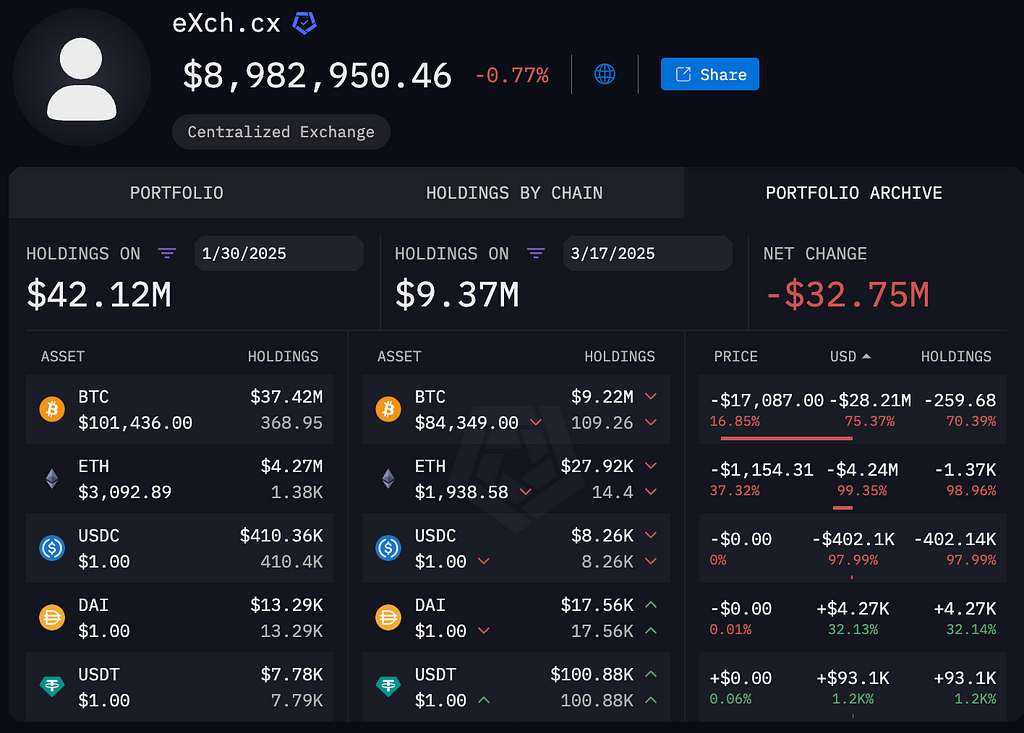1024x733 pixels.
Task: Click the BTC holdings value $37.42M
Action: 286,397
